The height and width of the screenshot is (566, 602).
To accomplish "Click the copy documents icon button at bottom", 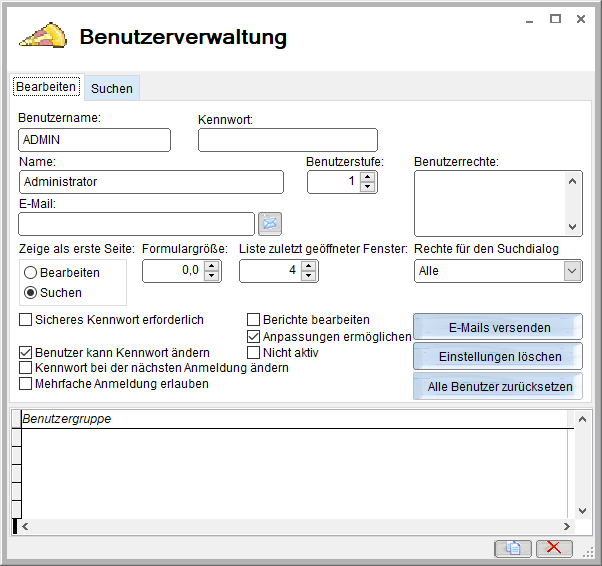I will tap(513, 548).
